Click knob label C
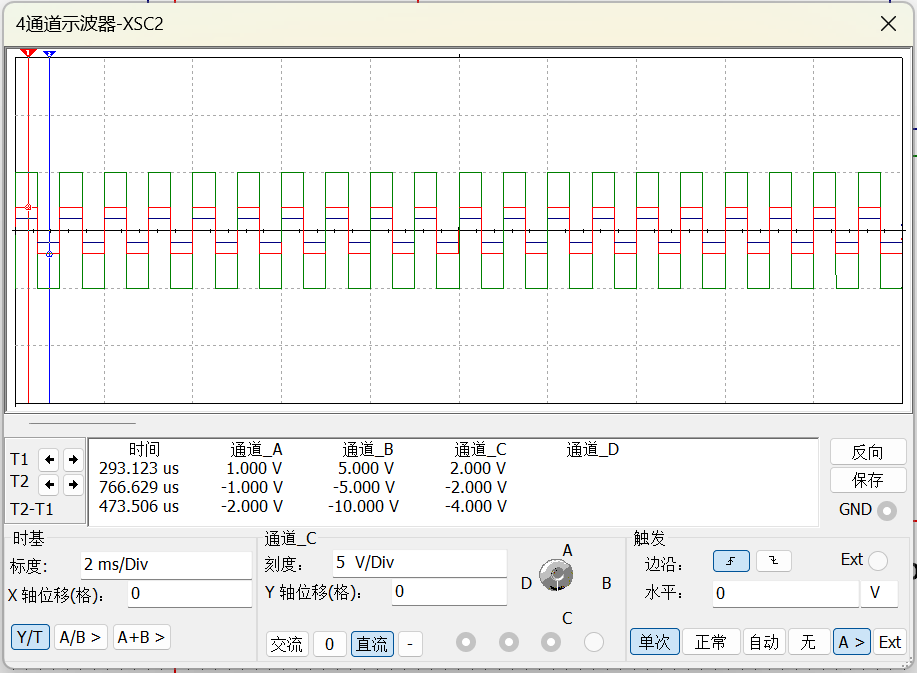This screenshot has height=673, width=917. [x=567, y=618]
